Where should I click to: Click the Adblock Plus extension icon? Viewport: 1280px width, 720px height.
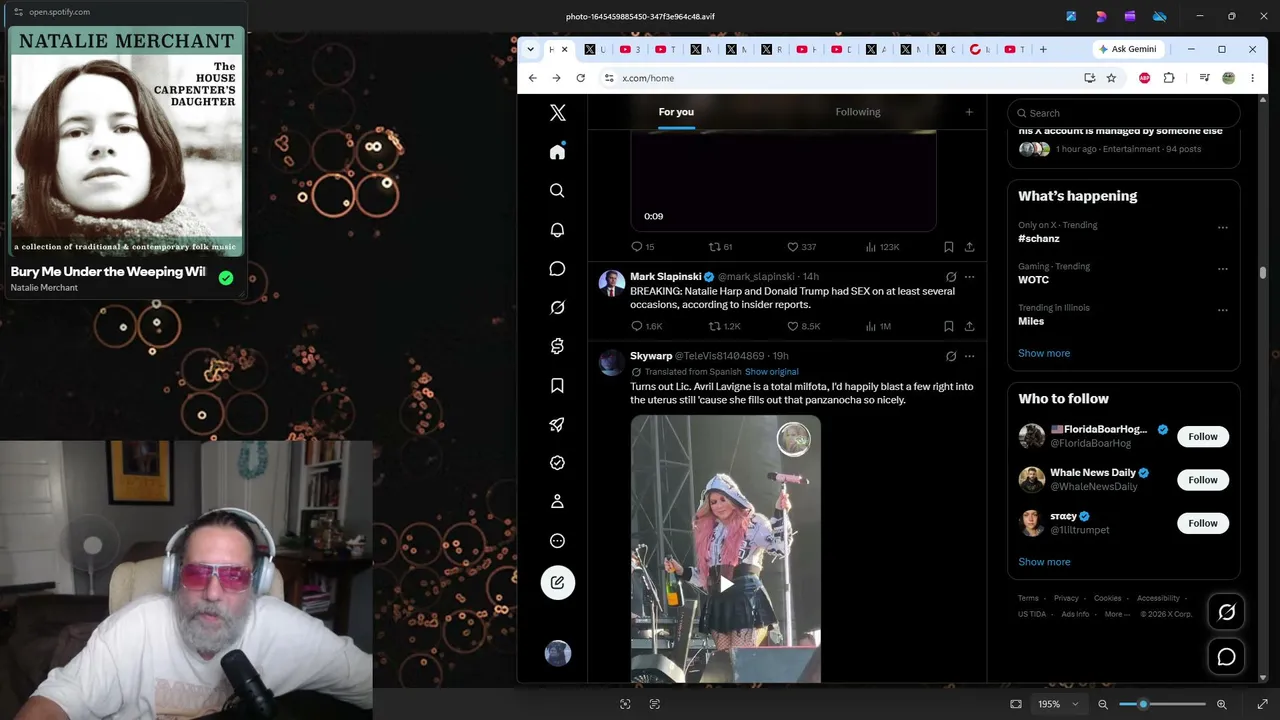pos(1145,78)
